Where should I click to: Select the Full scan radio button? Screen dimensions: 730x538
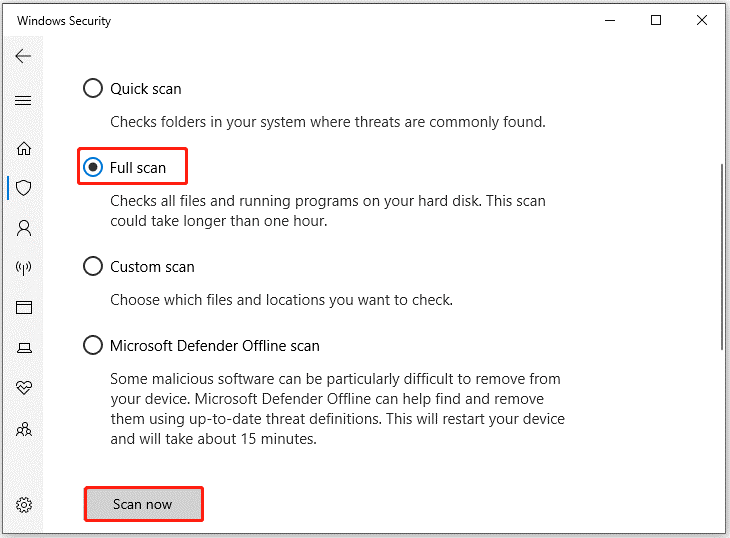click(93, 167)
